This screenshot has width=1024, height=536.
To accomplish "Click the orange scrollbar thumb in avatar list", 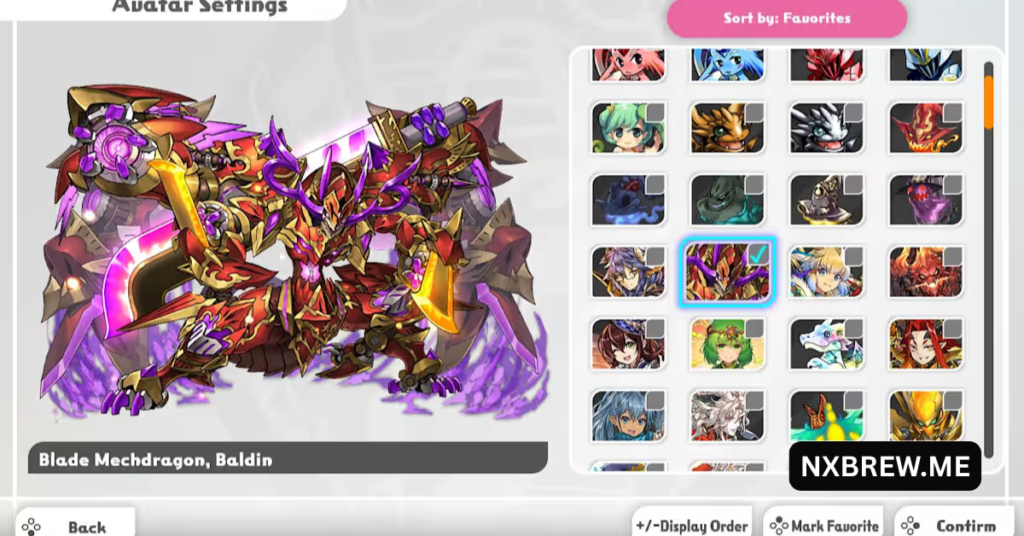I will 988,102.
